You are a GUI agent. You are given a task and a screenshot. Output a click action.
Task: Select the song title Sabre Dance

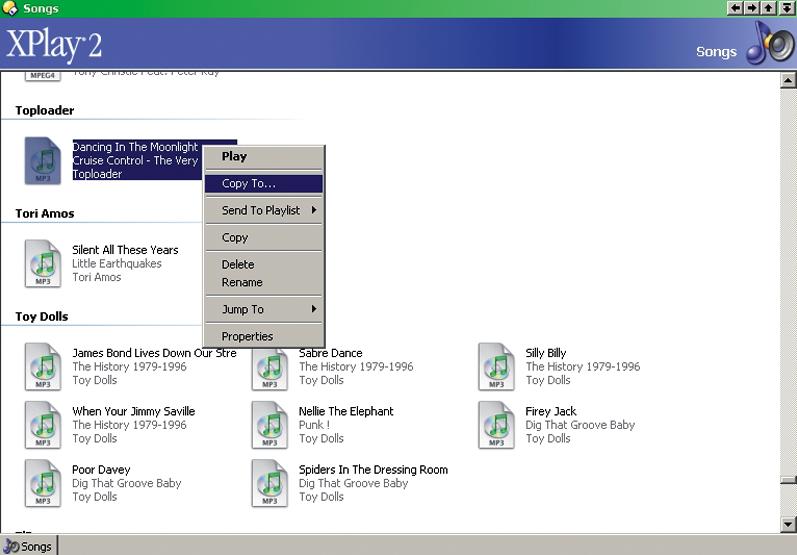pos(330,353)
